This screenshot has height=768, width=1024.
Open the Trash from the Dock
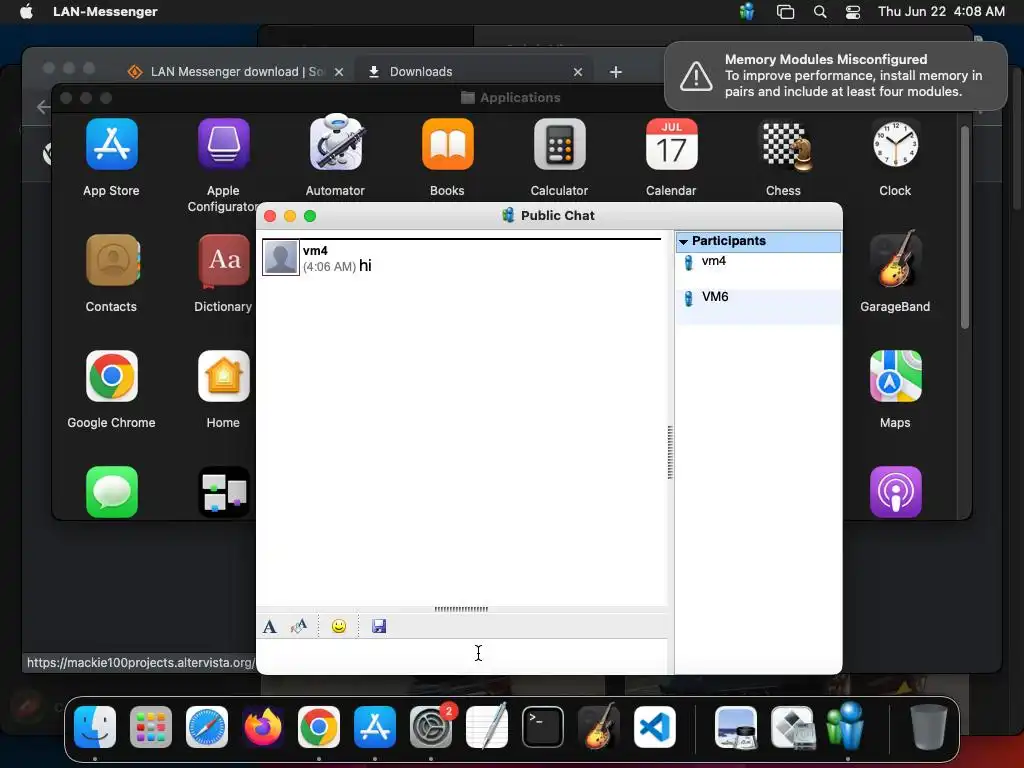click(928, 727)
